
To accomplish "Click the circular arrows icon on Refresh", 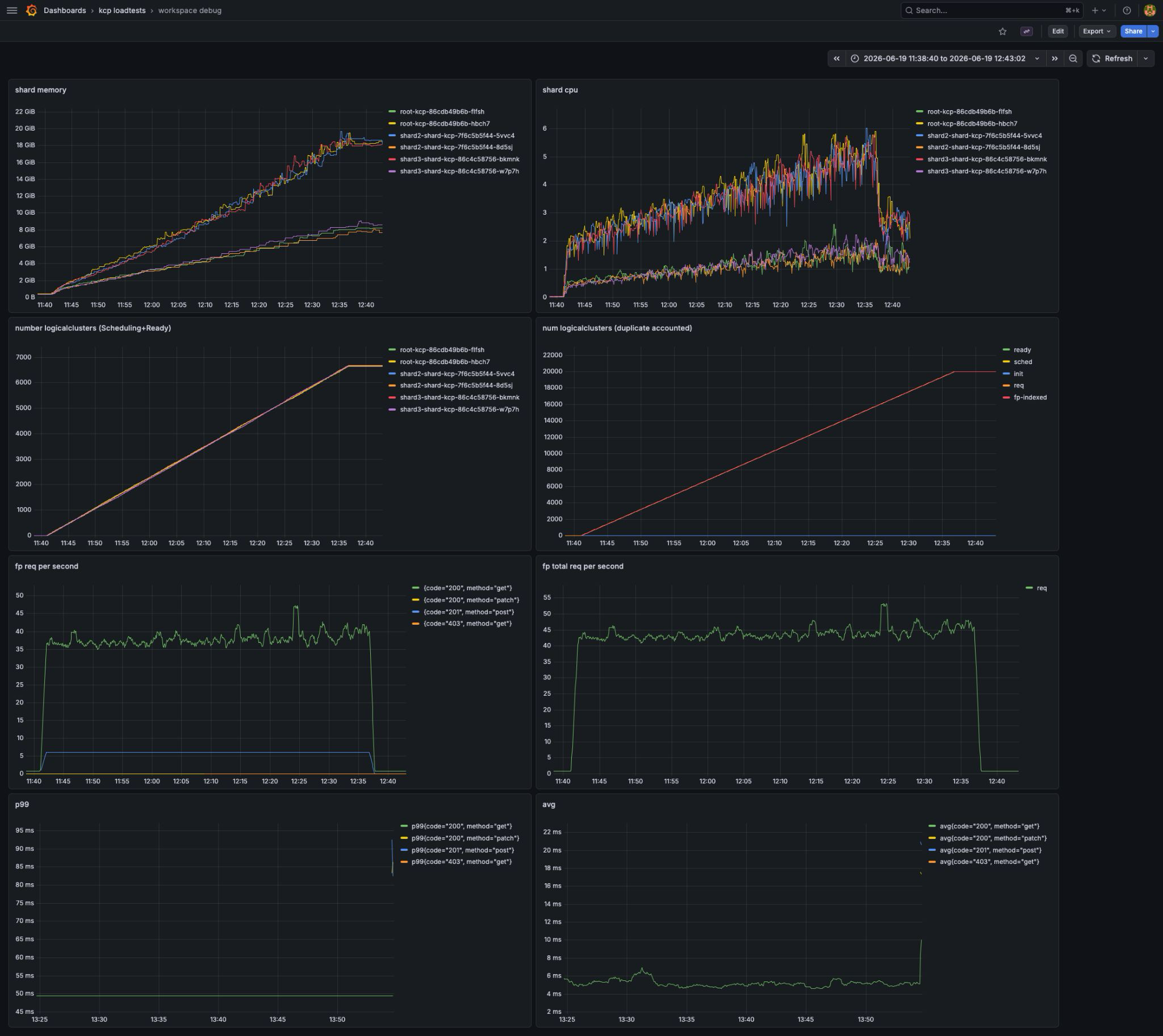I will (1096, 58).
